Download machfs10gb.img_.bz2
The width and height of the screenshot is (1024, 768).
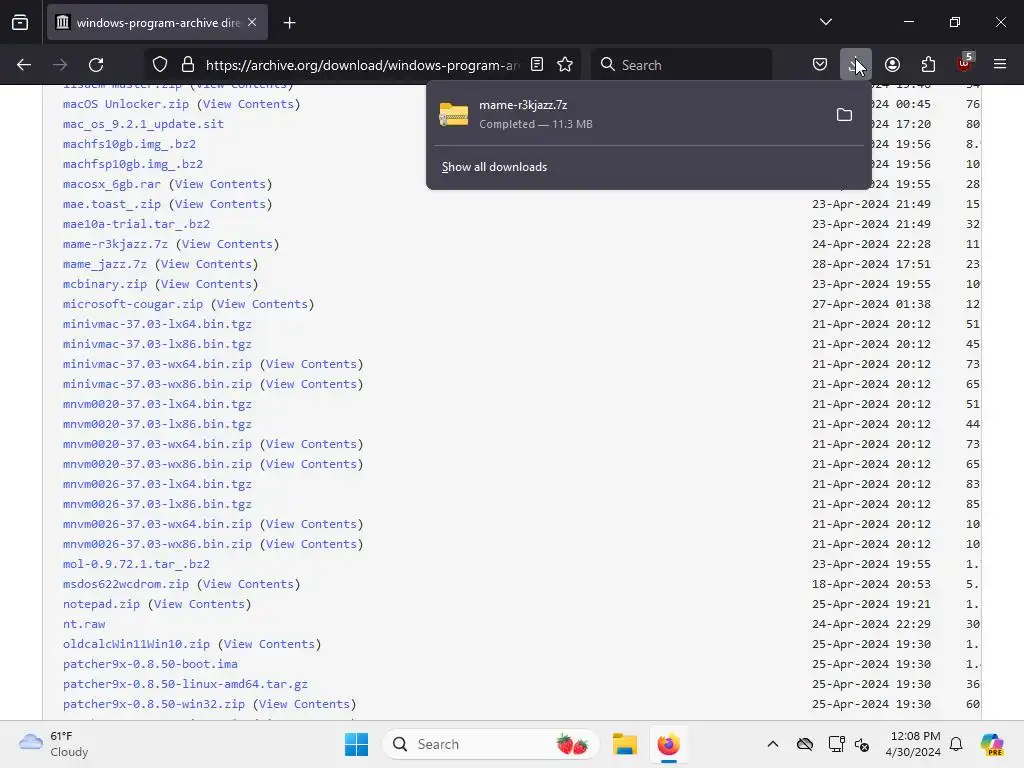129,144
